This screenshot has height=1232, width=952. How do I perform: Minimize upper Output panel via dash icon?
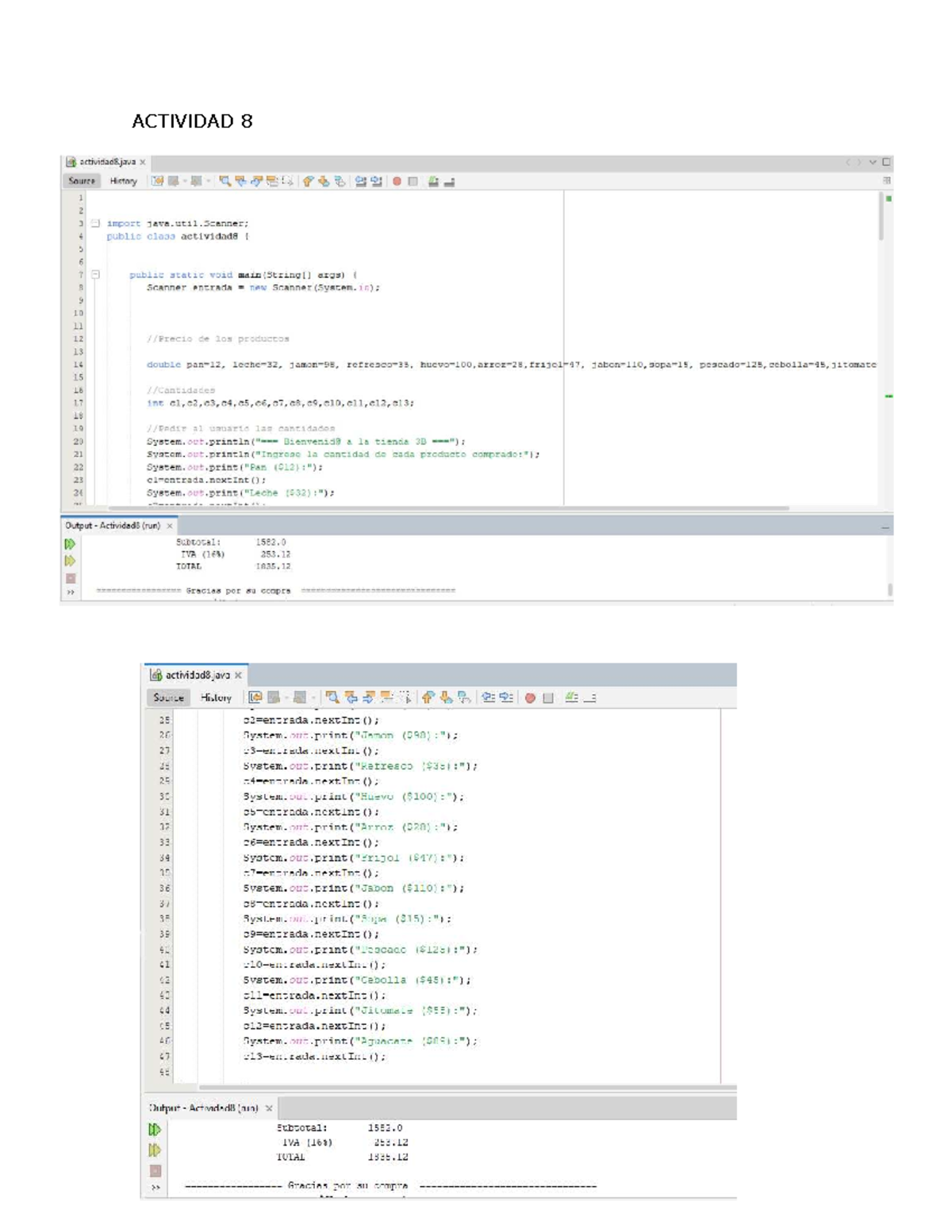885,527
